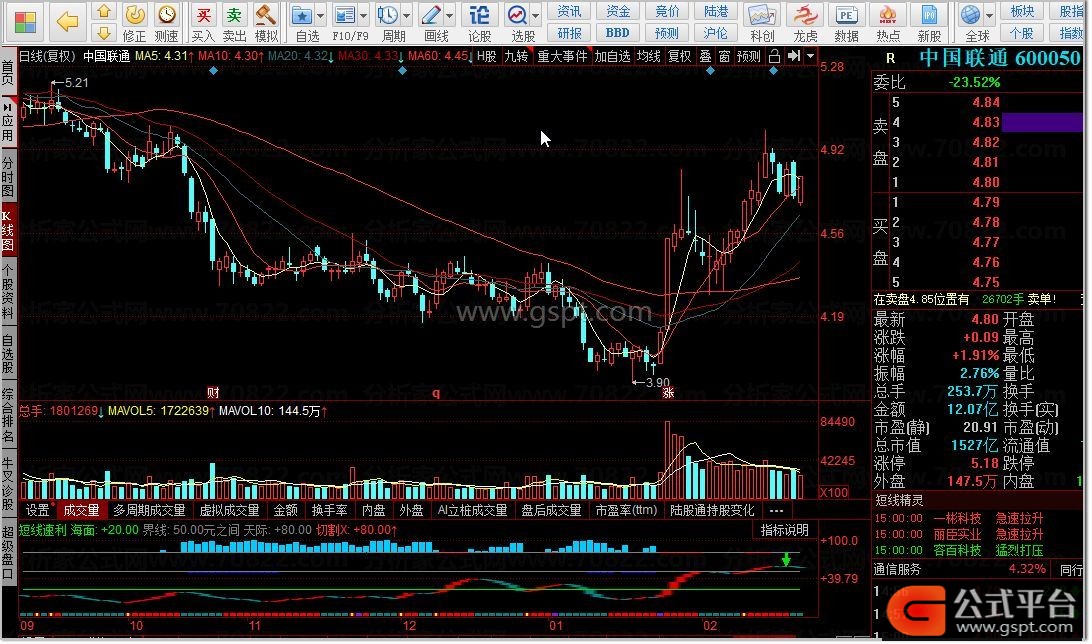Viewport: 1092px width, 644px height.
Task: Open the 数据 PE data icon
Action: [x=847, y=22]
